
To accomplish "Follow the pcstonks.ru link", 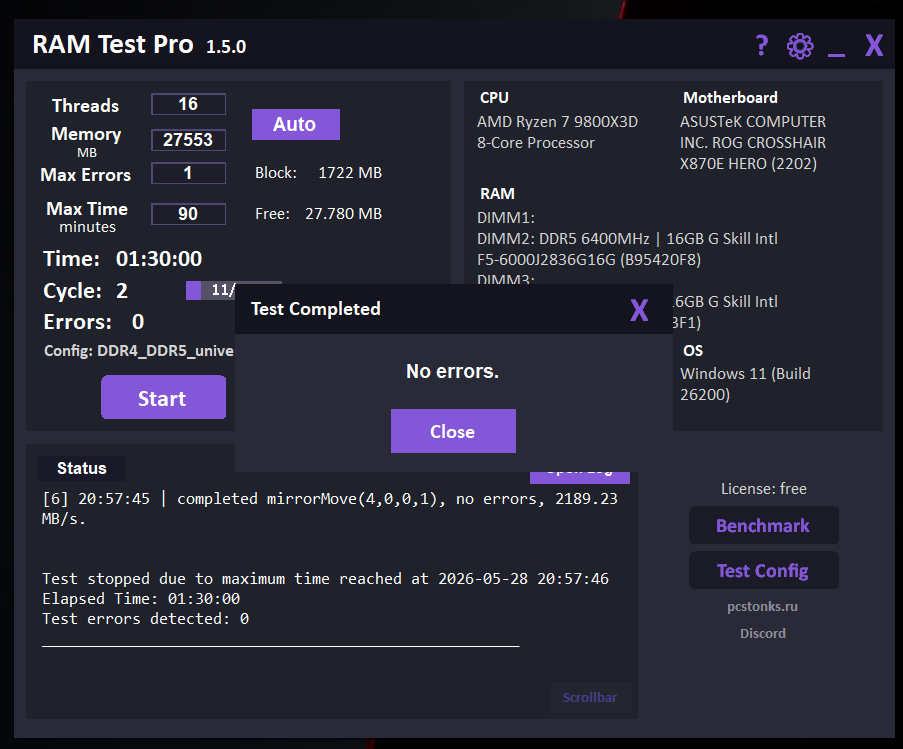I will [x=762, y=606].
